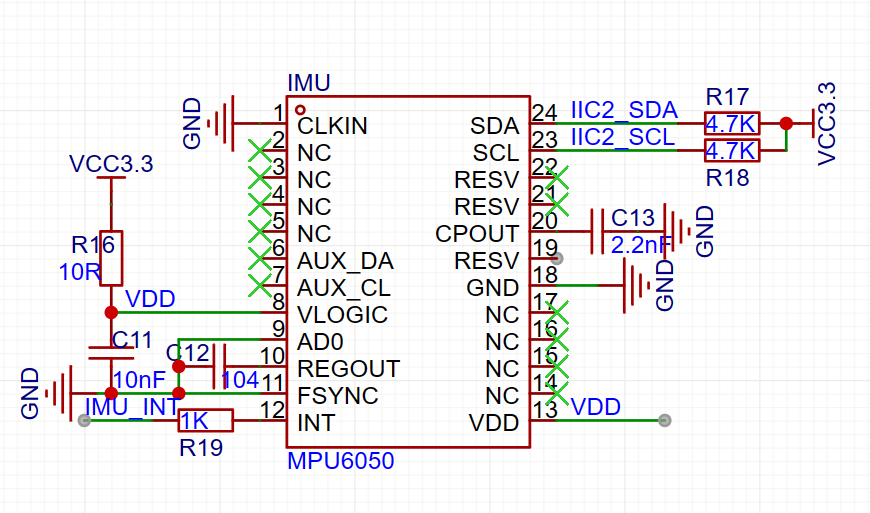
Task: Click the REGOUT pin name
Action: [348, 369]
